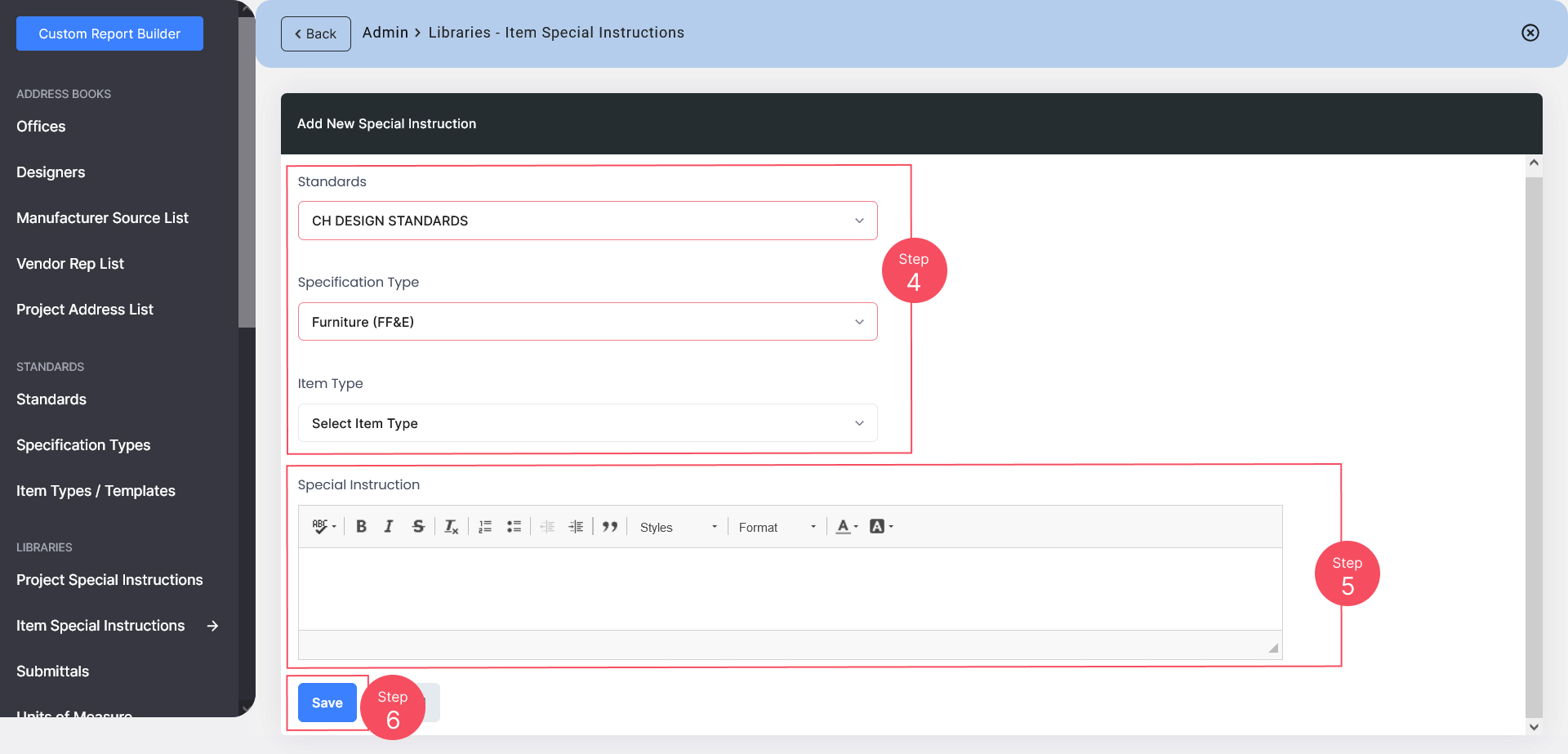Open the Styles dropdown in the editor
1568x754 pixels.
tap(678, 527)
